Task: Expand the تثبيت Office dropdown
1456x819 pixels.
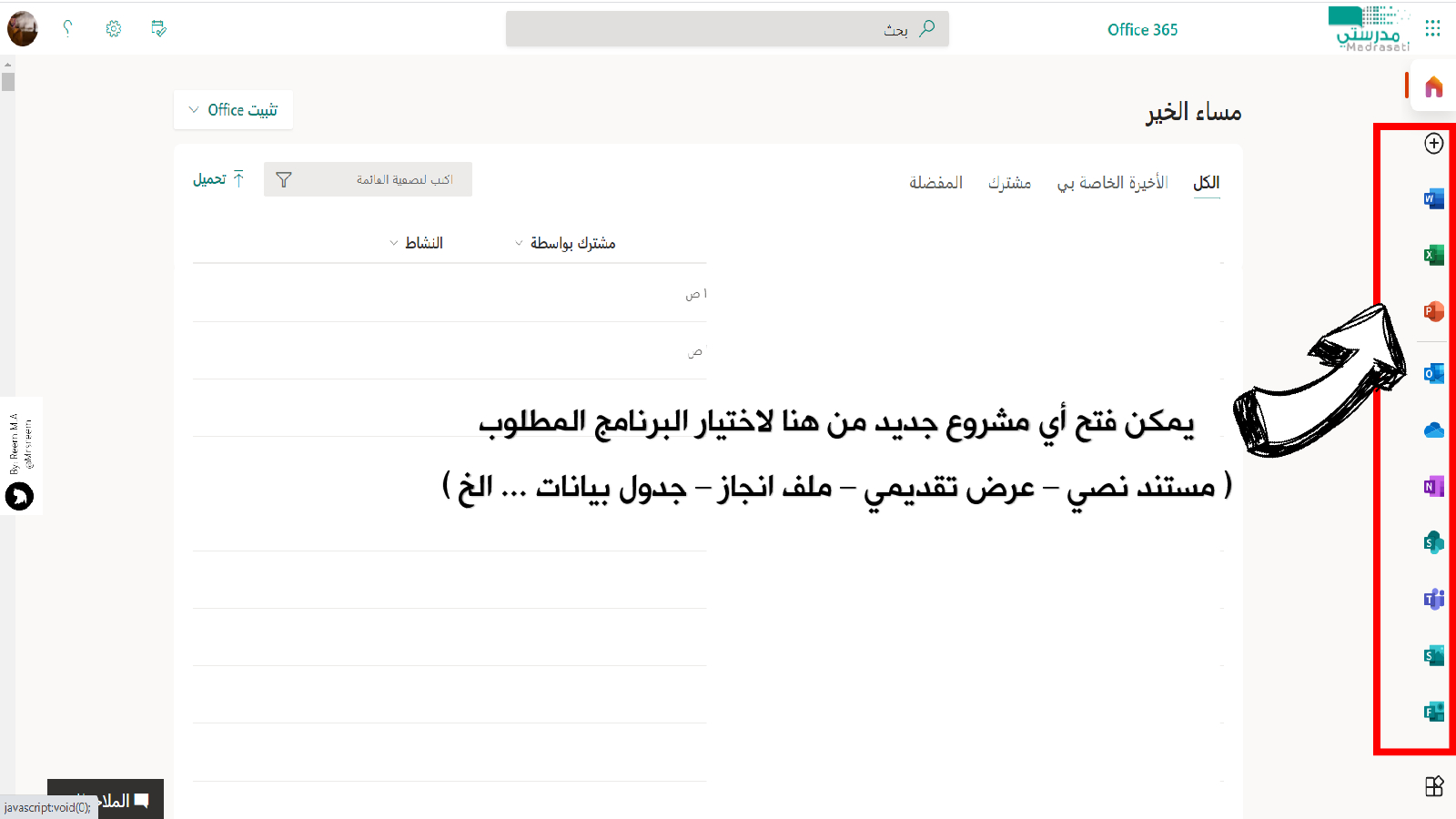Action: coord(233,110)
